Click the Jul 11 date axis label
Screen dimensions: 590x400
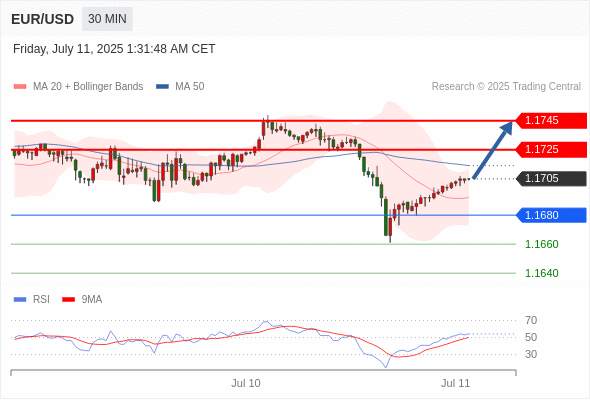point(456,383)
